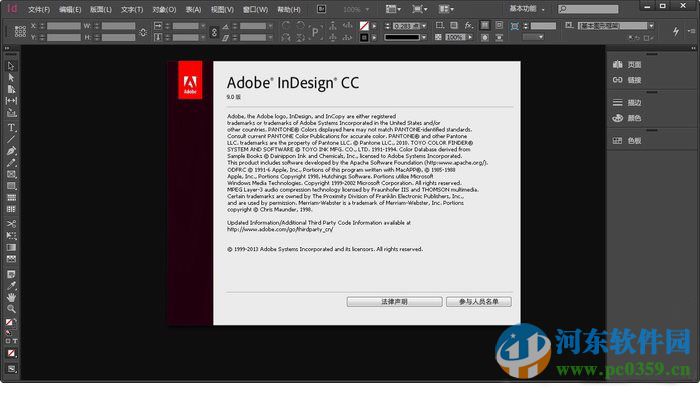The image size is (700, 394).
Task: Select the Scissors tool
Action: (11, 224)
